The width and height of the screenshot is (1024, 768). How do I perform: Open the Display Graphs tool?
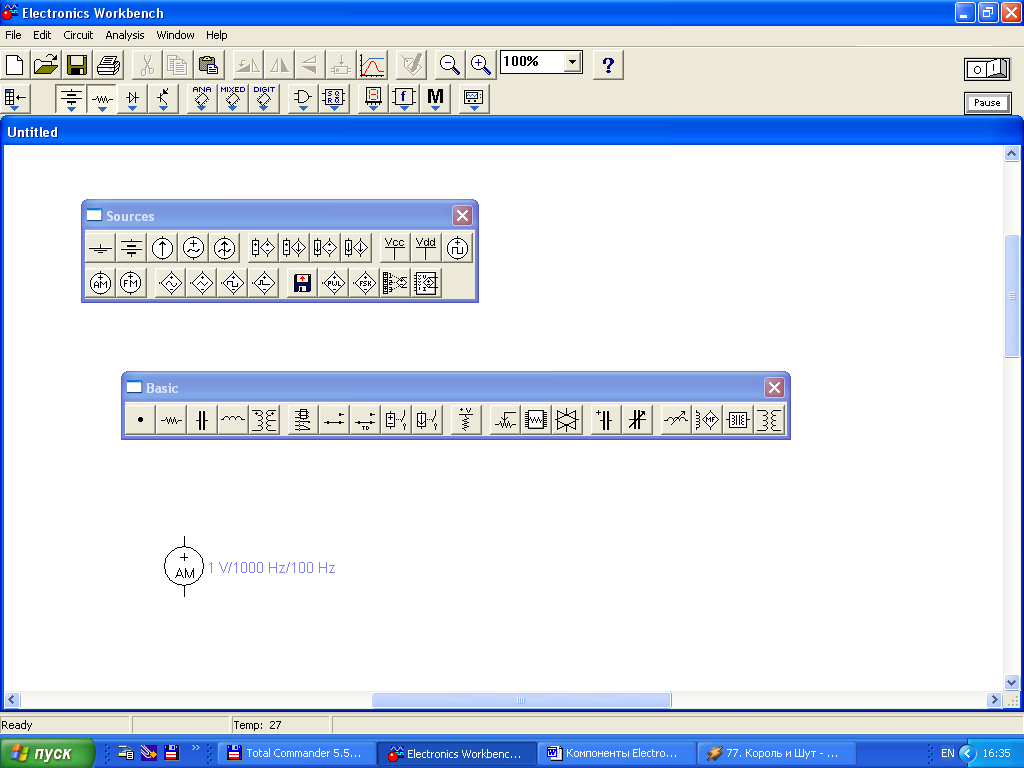point(372,65)
